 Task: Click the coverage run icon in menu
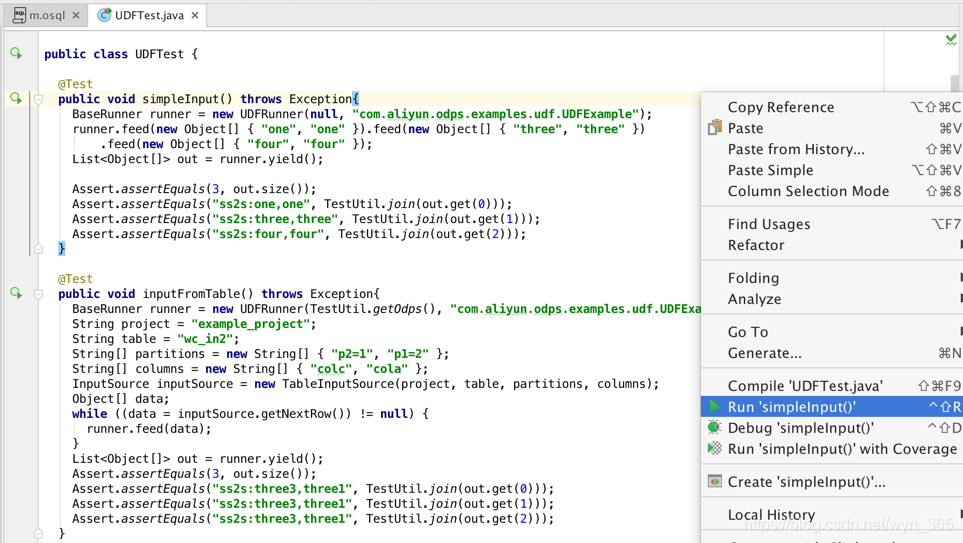(x=714, y=448)
